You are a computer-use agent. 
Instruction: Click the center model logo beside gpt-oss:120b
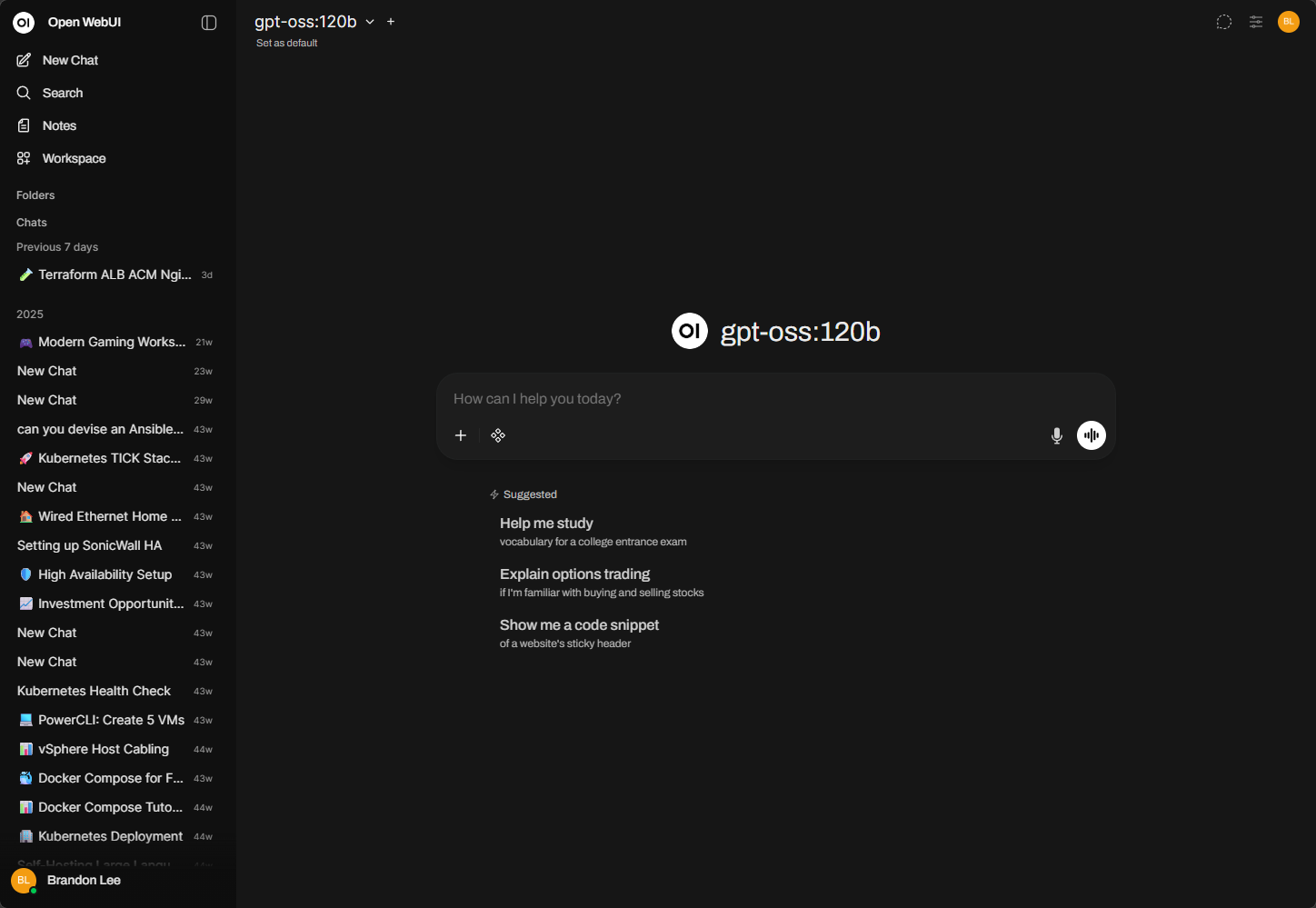pyautogui.click(x=690, y=331)
